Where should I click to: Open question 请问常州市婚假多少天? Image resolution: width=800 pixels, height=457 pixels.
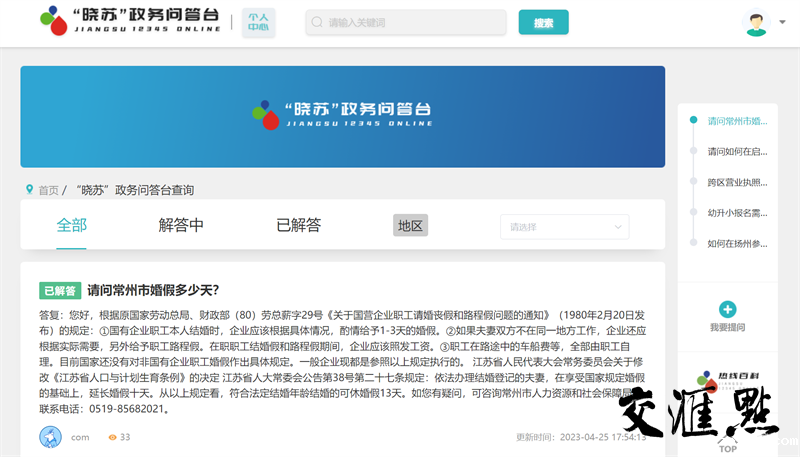point(153,291)
